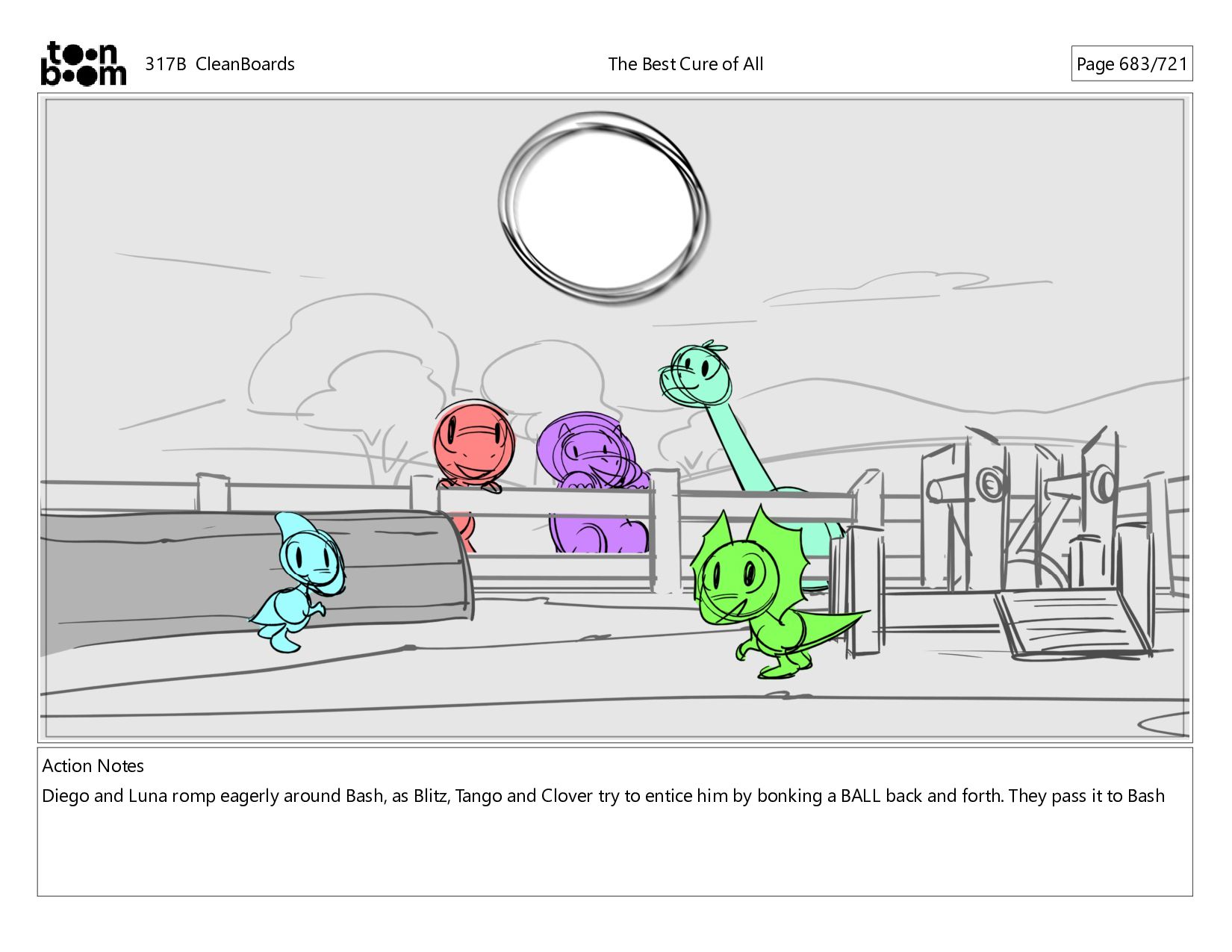
Task: Click the '317B CleanBoards' header text
Action: 220,64
